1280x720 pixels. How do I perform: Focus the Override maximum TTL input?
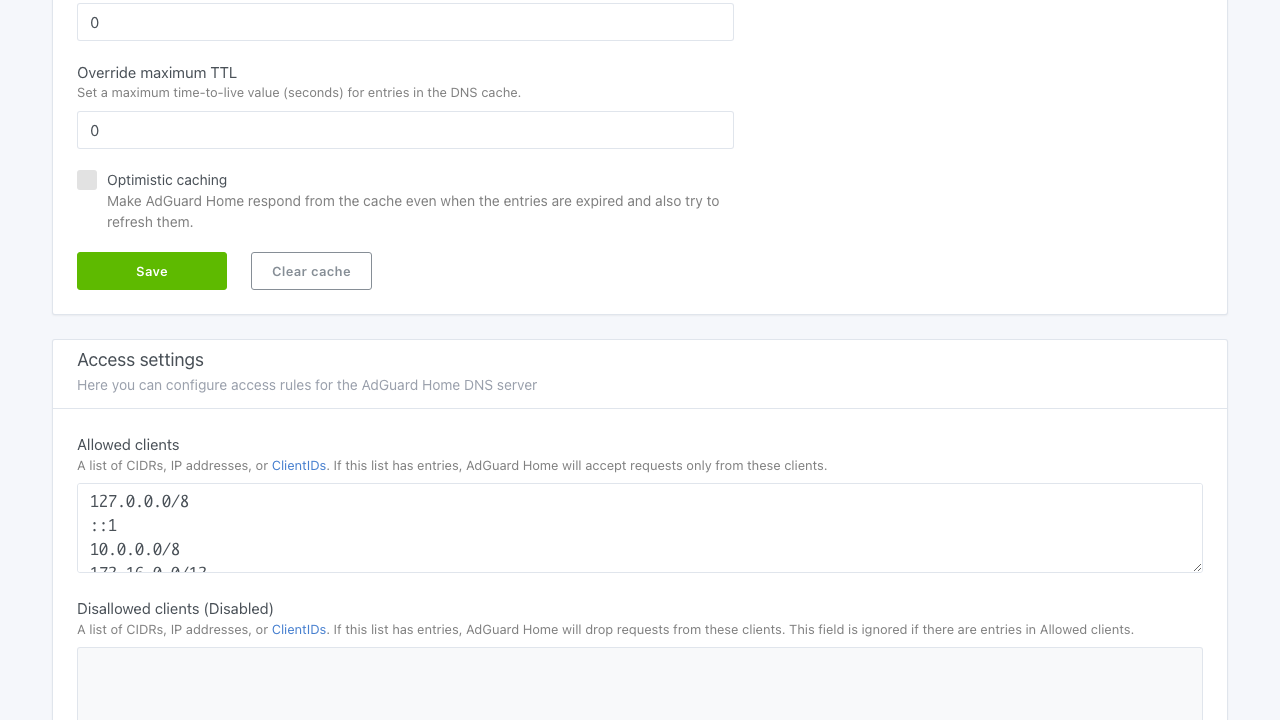[x=405, y=130]
